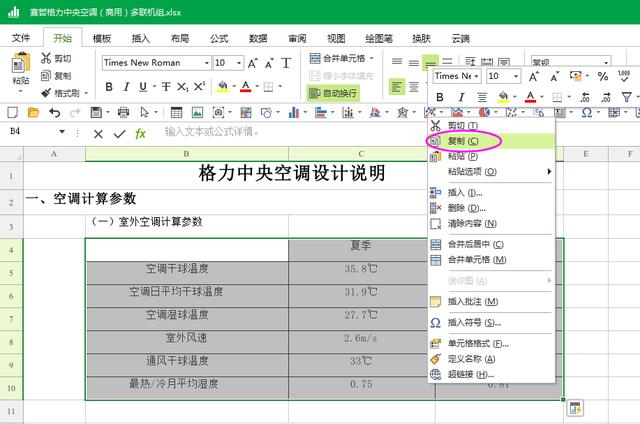The height and width of the screenshot is (424, 640).
Task: Click the ribbon Copy (复制) button
Action: (56, 76)
